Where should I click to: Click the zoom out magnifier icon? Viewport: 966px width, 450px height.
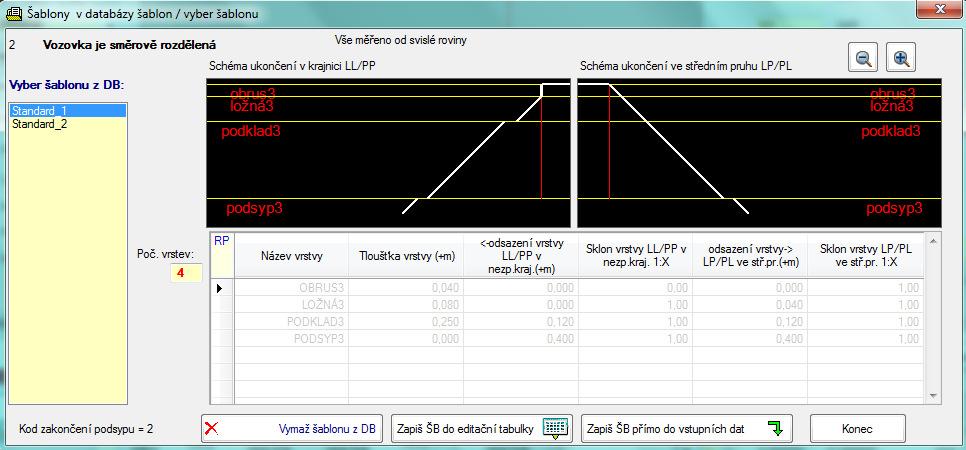tap(864, 58)
